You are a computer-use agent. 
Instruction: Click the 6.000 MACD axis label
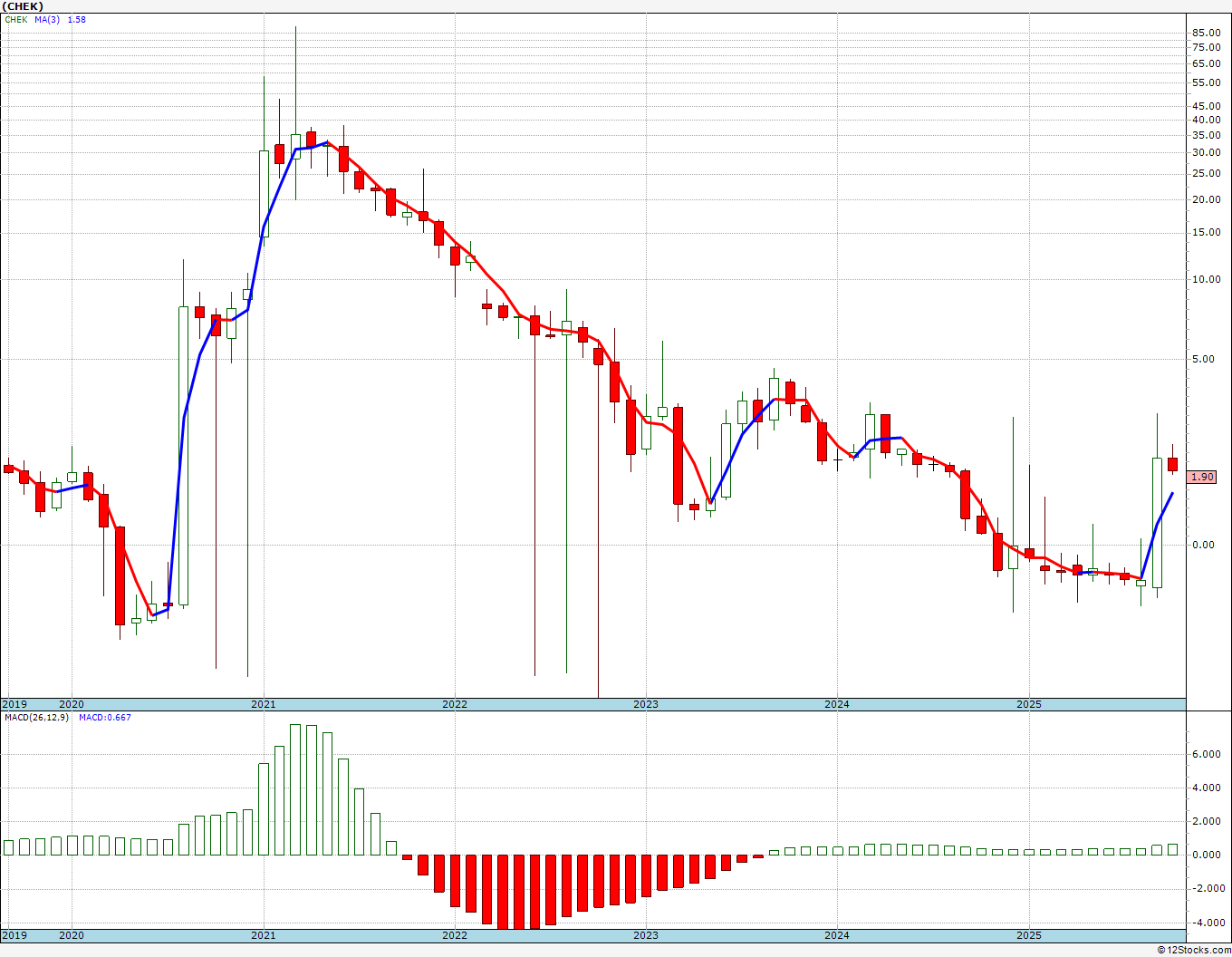click(1206, 754)
